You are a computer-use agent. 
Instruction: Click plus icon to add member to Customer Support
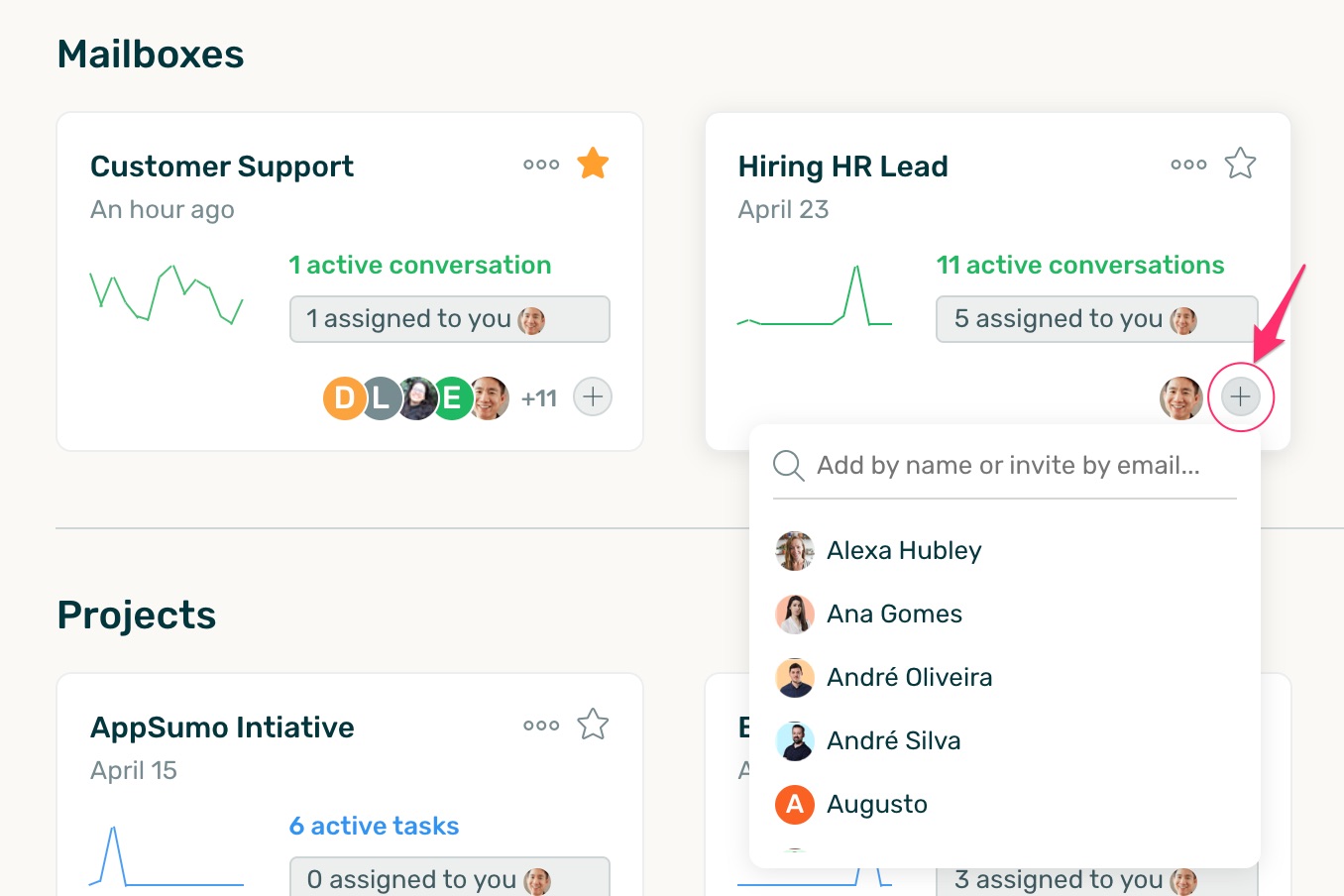tap(593, 397)
